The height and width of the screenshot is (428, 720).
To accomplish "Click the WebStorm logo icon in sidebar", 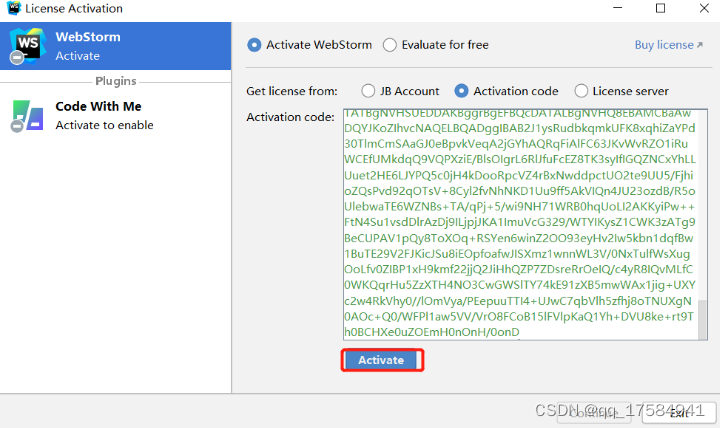I will [28, 45].
